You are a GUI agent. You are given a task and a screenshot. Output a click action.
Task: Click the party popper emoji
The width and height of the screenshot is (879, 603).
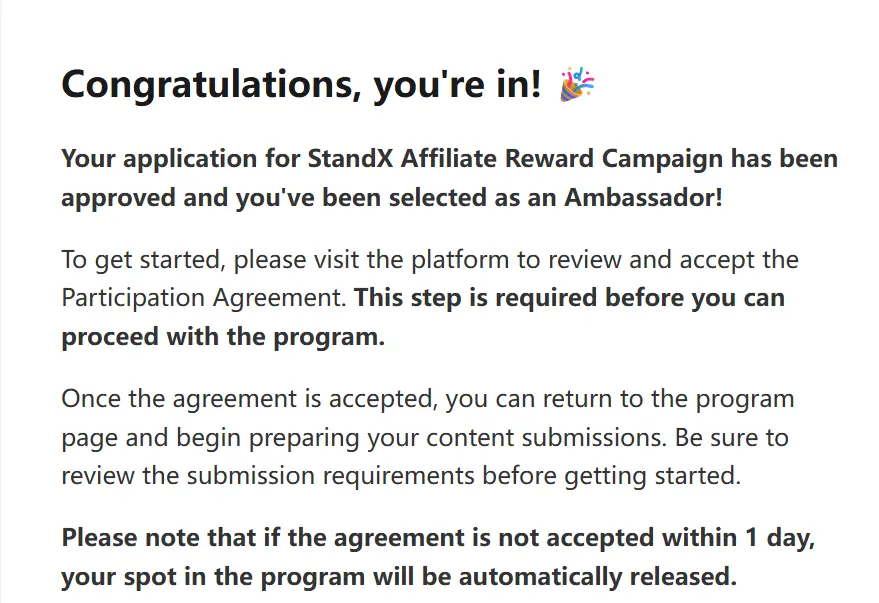coord(577,85)
